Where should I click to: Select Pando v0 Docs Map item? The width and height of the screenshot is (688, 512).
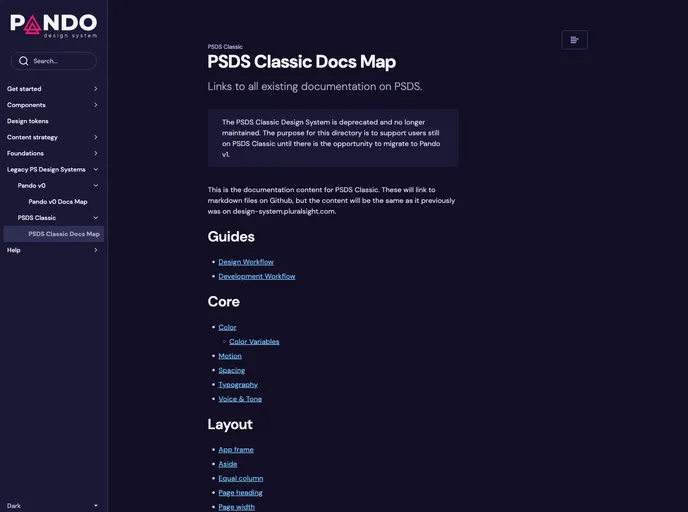coord(58,201)
